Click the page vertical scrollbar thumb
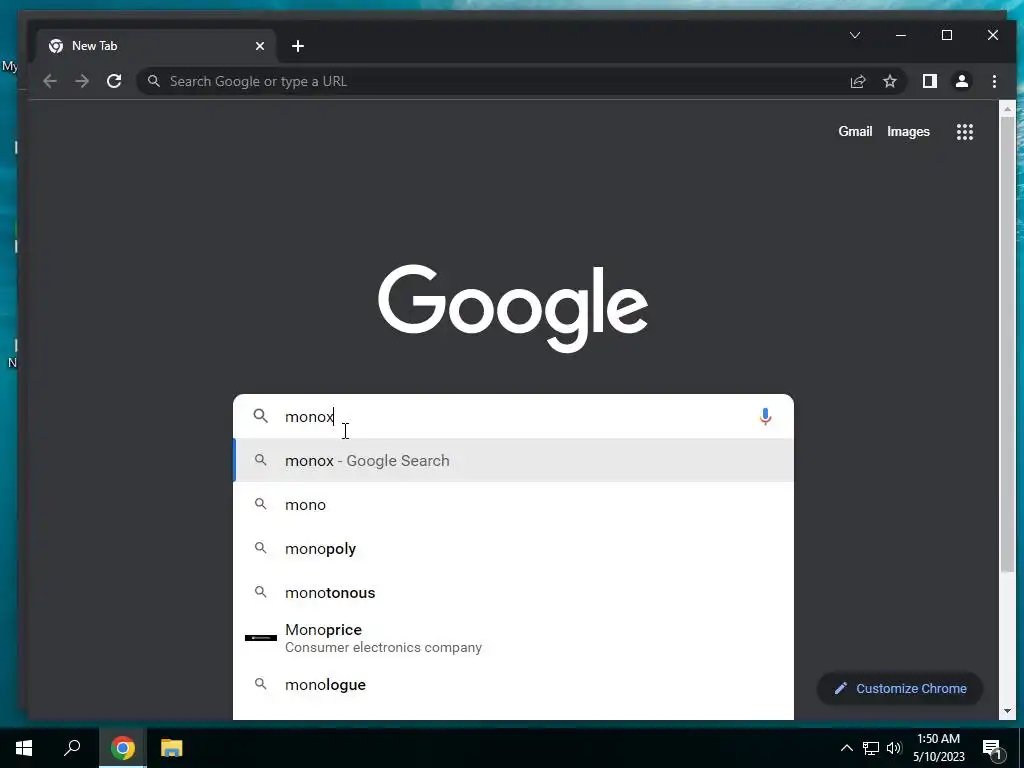 click(x=1006, y=346)
